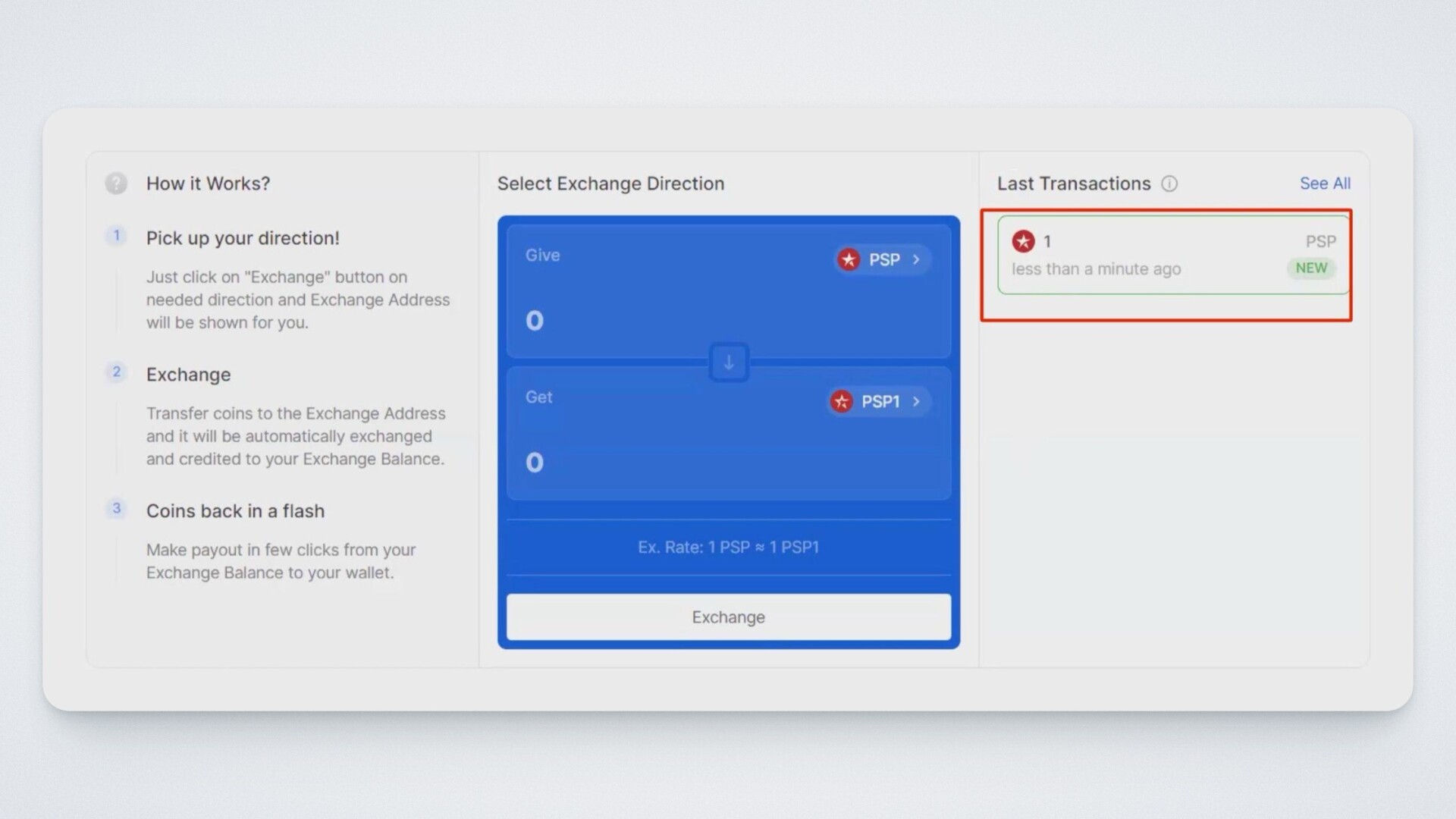Click the exchange rate text line
The height and width of the screenshot is (819, 1456).
point(728,548)
